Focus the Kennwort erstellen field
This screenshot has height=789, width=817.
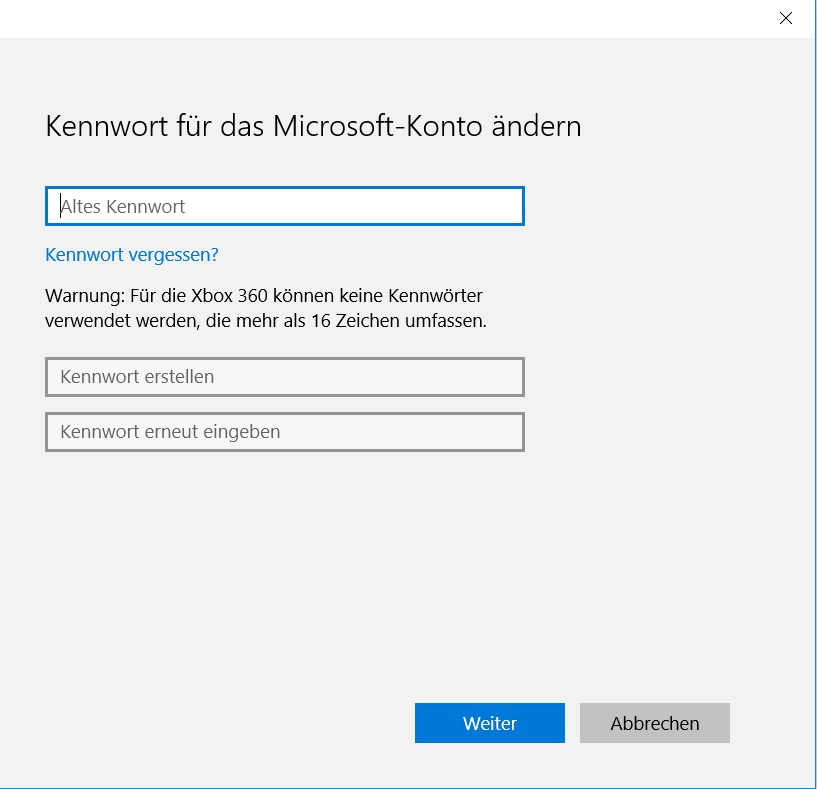(x=284, y=377)
